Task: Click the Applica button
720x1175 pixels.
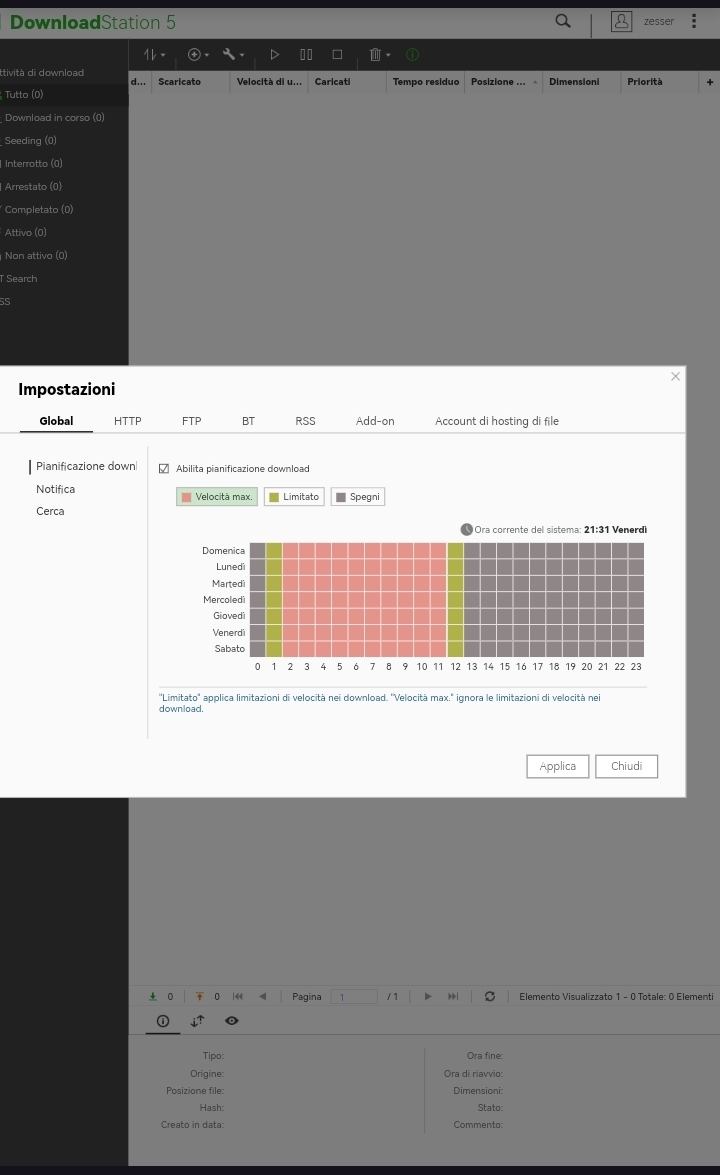Action: pos(557,767)
